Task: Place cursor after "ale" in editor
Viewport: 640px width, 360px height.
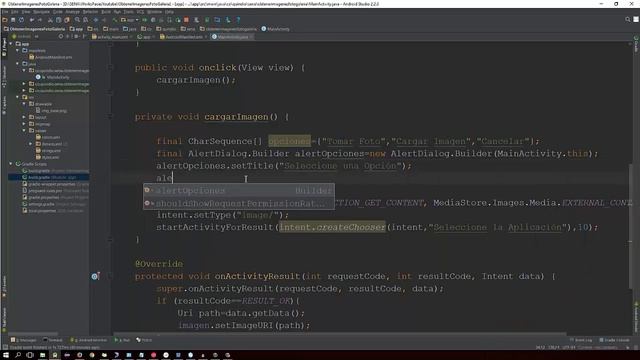Action: click(173, 178)
